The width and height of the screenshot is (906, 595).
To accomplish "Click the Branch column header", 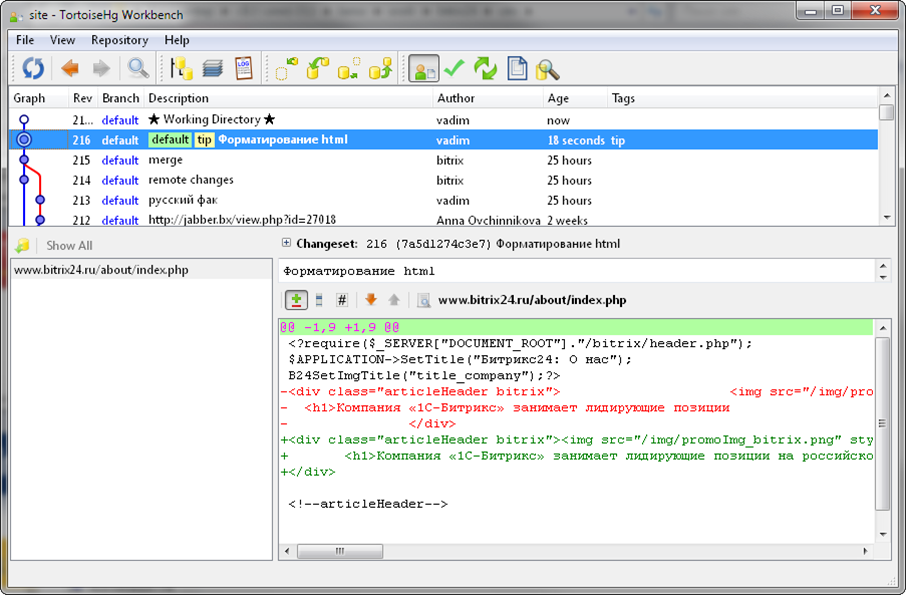I will tap(120, 98).
